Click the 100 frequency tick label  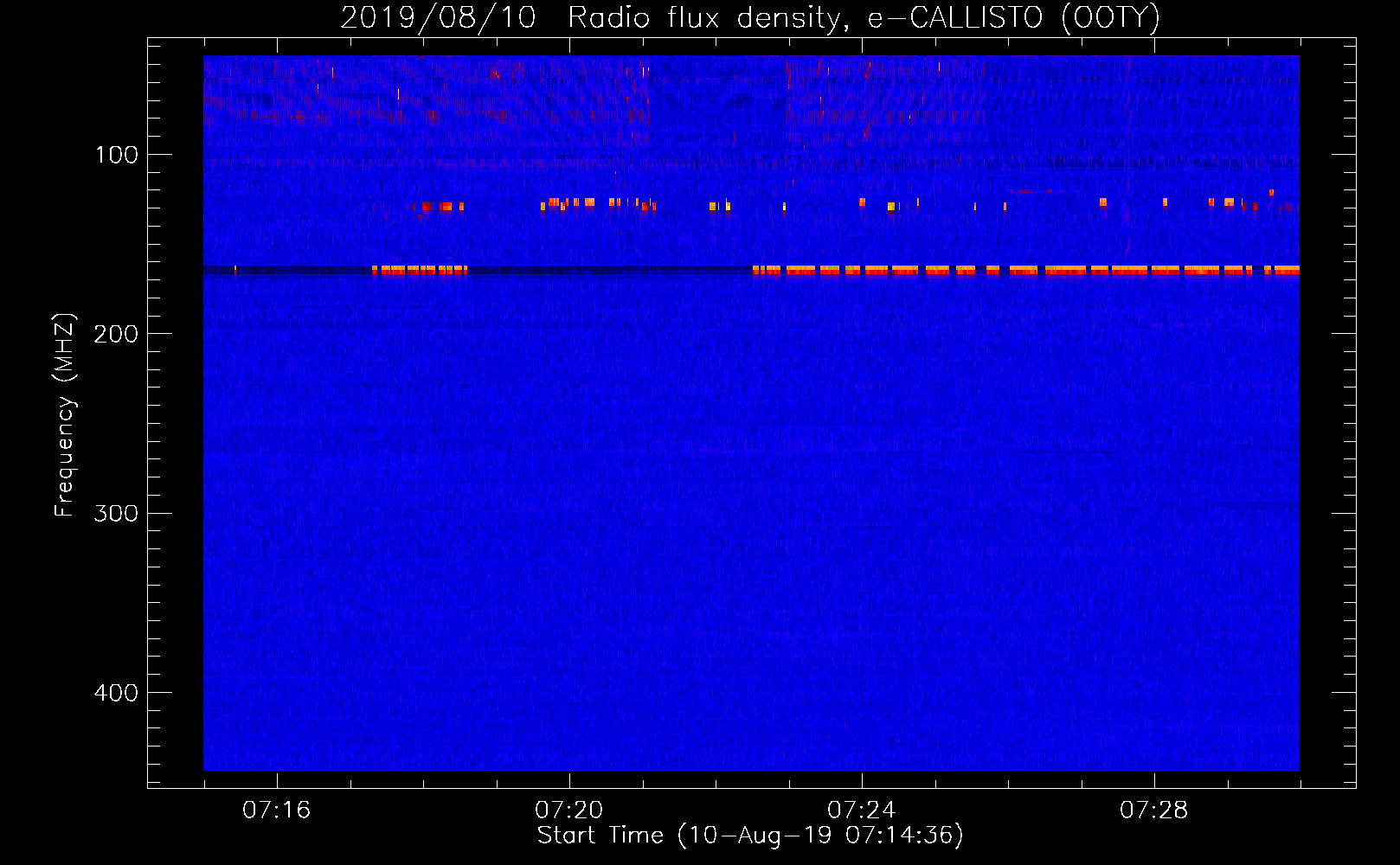(117, 155)
